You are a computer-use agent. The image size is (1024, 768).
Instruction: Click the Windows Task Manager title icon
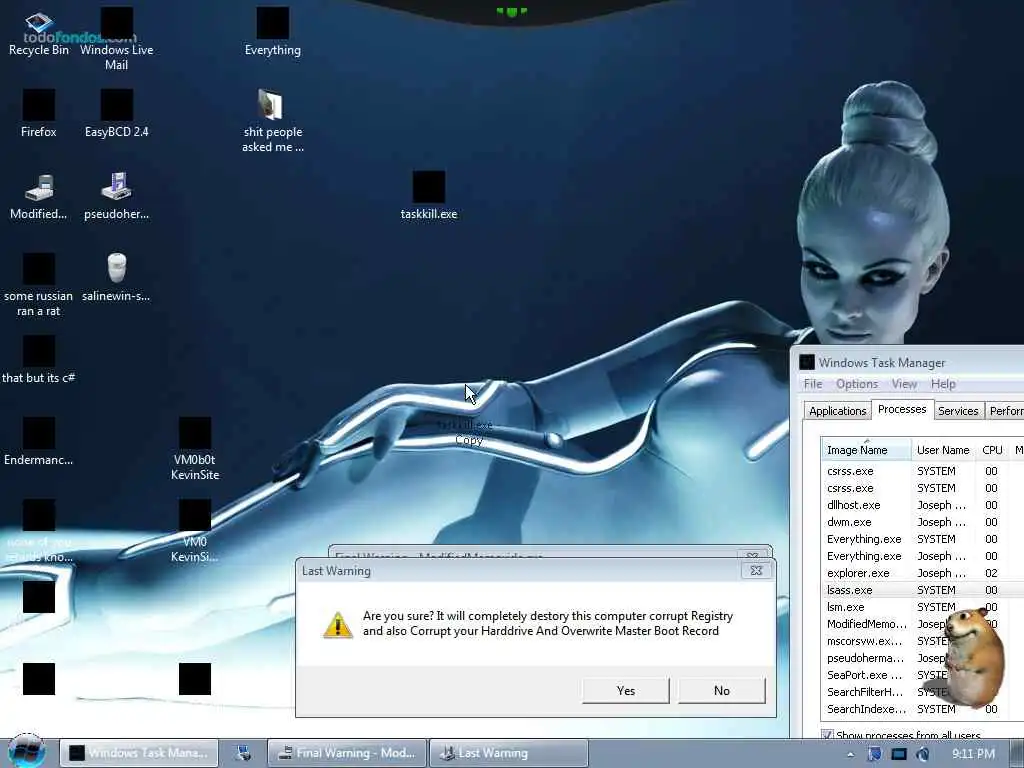point(807,362)
